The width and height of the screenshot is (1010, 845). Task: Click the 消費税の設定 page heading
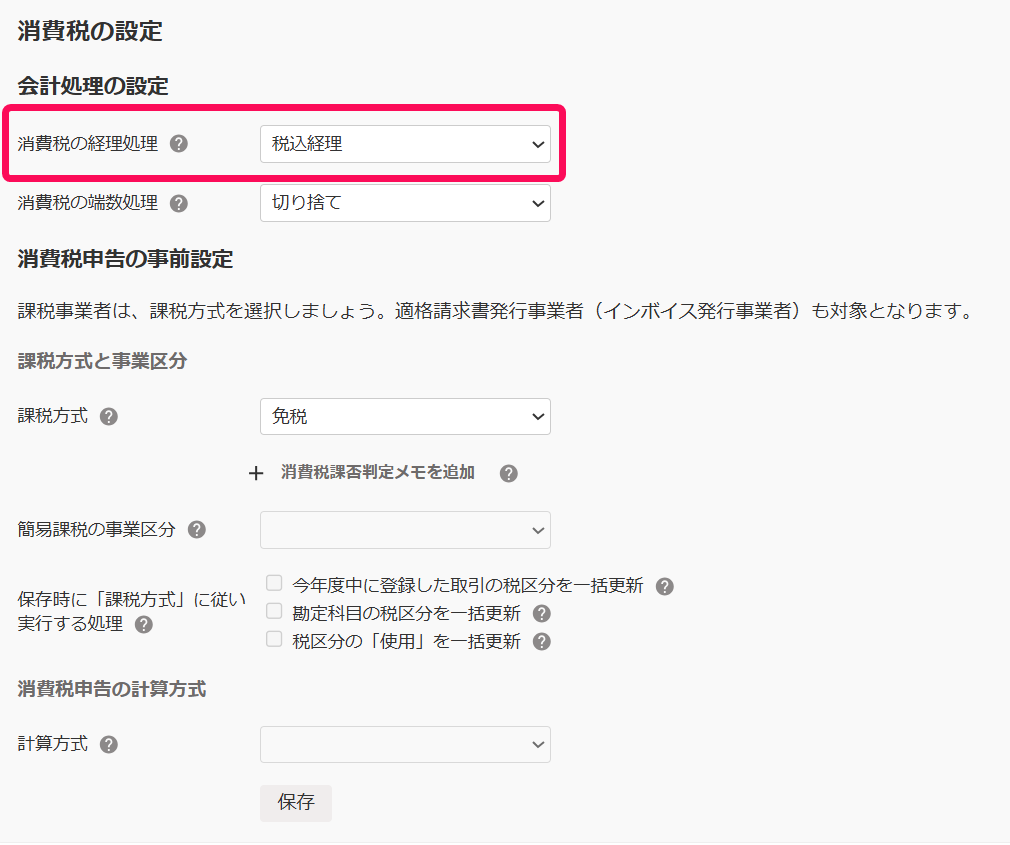click(90, 31)
